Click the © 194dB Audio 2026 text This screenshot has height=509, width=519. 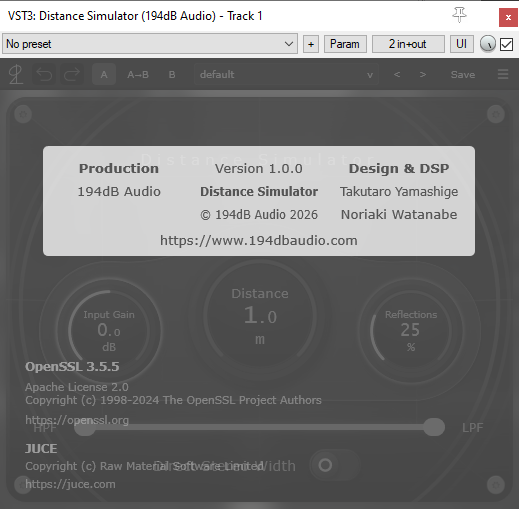coord(259,214)
